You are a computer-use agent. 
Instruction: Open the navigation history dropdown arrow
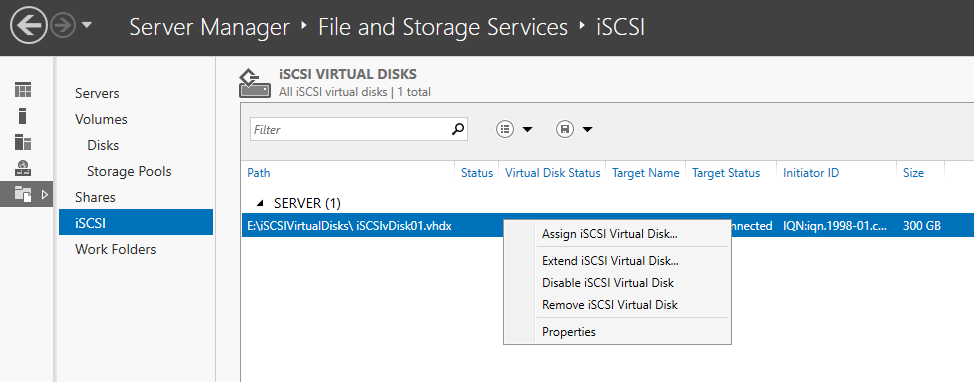[x=87, y=25]
